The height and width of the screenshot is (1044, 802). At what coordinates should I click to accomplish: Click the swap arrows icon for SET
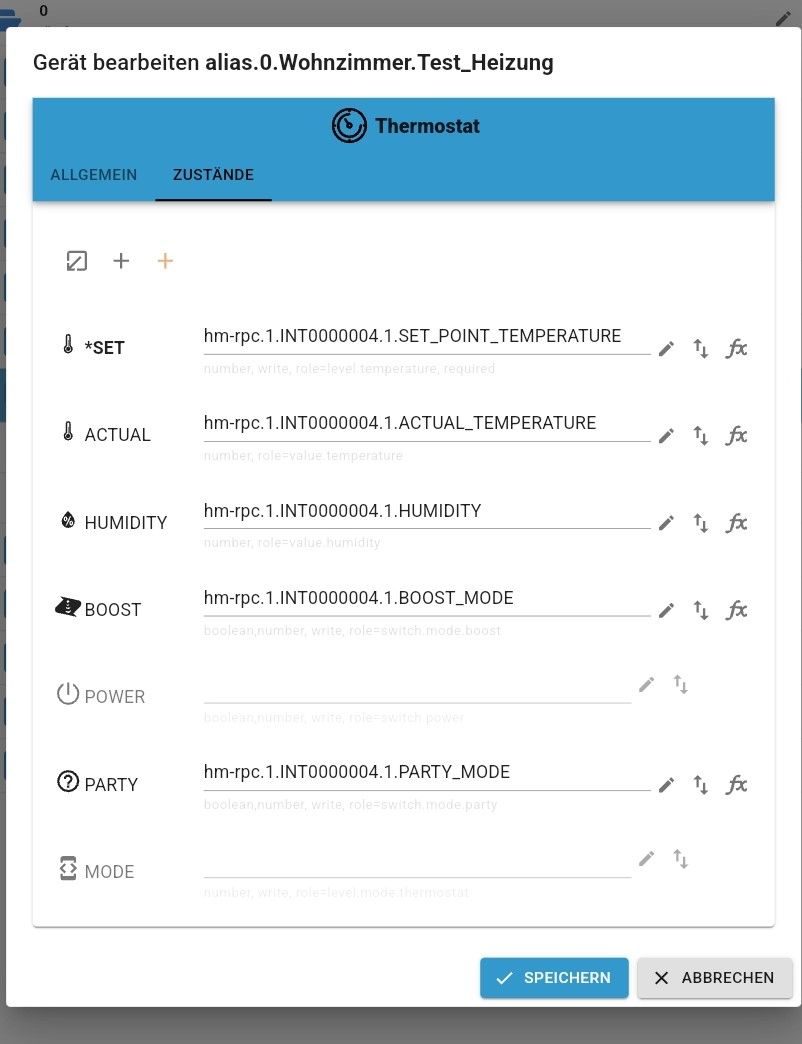701,349
